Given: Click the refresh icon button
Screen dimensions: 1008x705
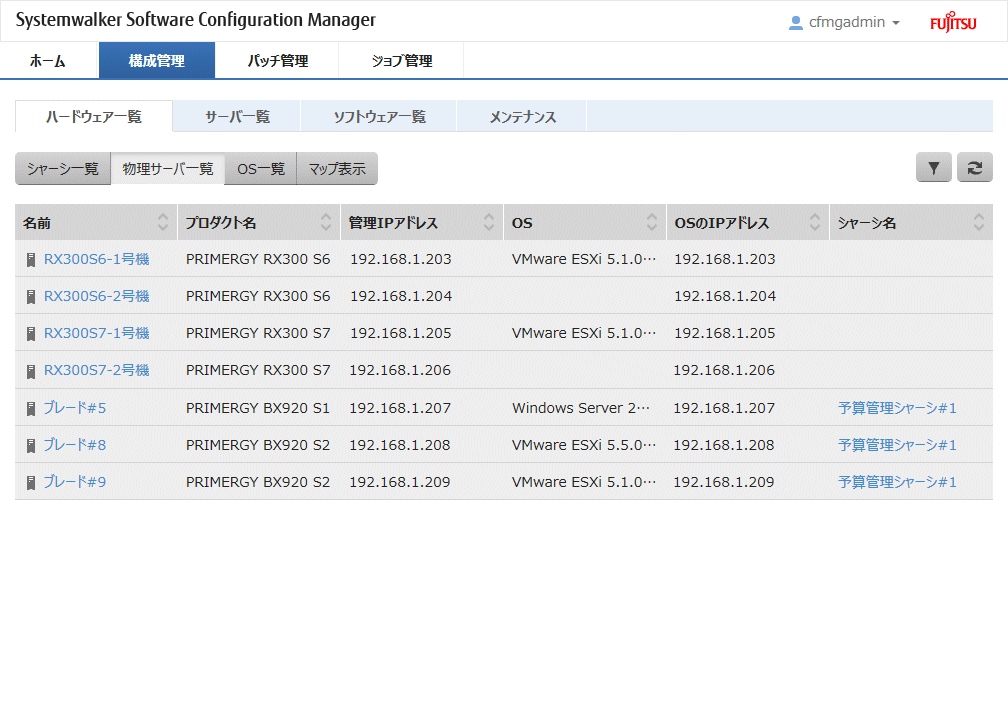Looking at the screenshot, I should click(x=974, y=168).
